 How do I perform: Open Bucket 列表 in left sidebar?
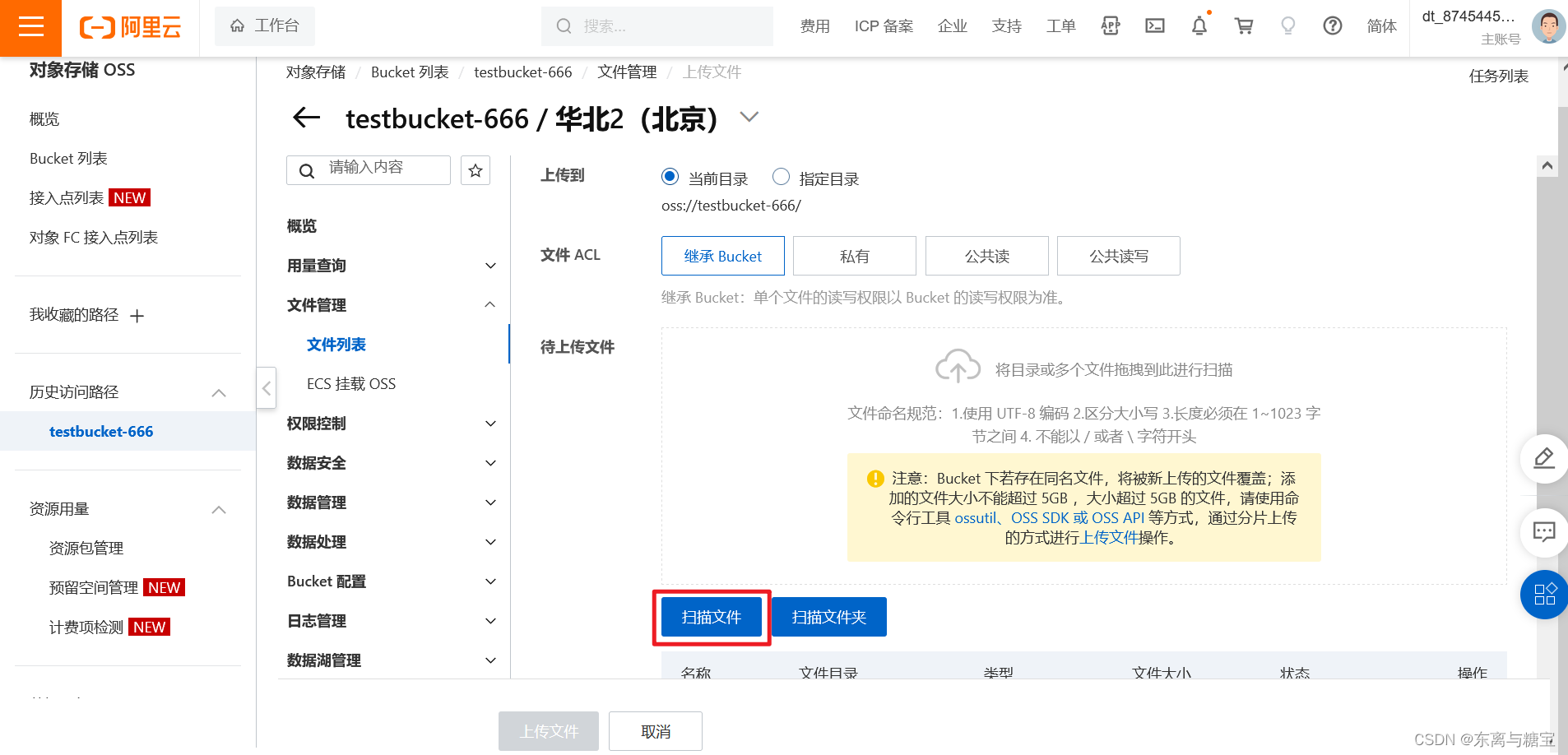pos(68,159)
